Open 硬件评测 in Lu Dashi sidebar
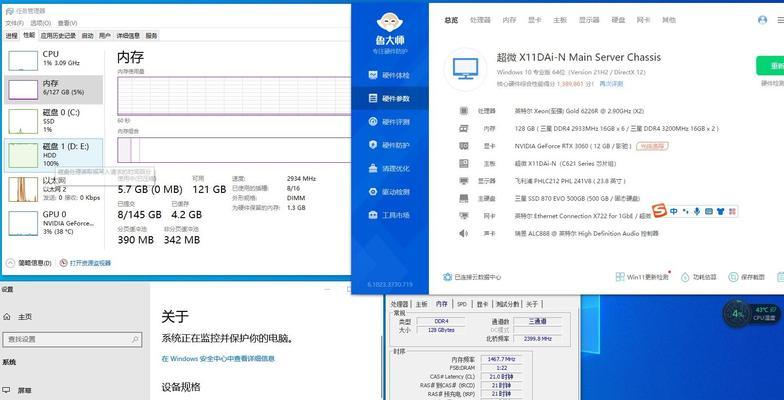 [390, 122]
